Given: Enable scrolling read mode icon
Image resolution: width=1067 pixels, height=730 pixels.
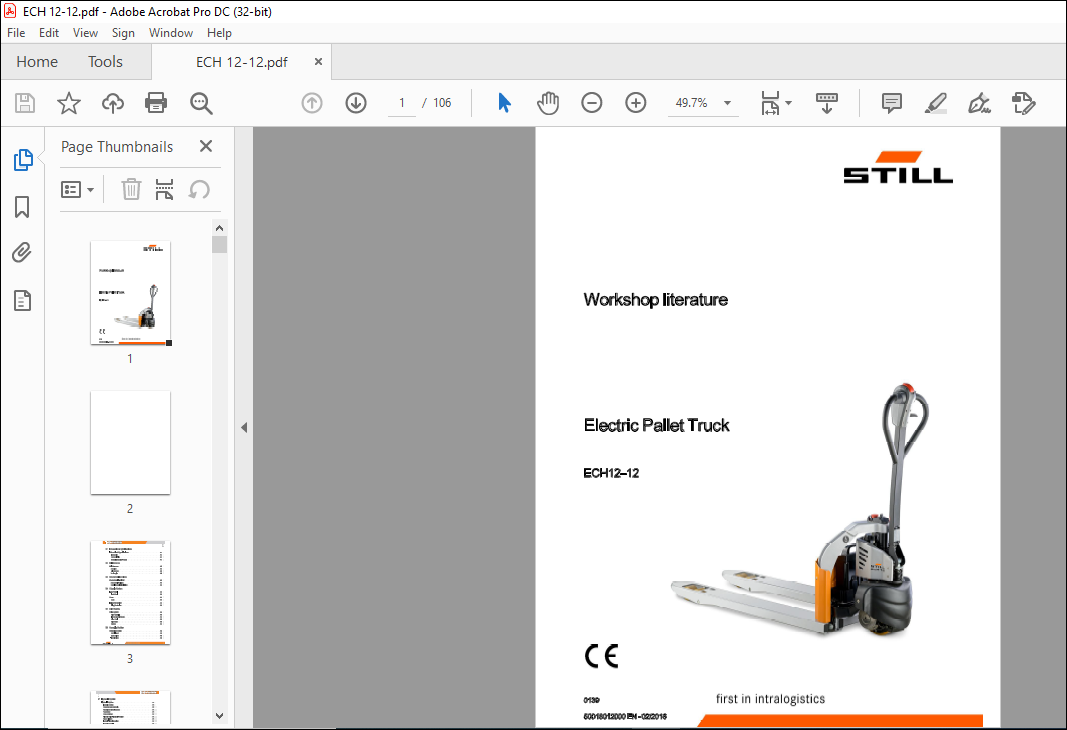Looking at the screenshot, I should pyautogui.click(x=827, y=103).
